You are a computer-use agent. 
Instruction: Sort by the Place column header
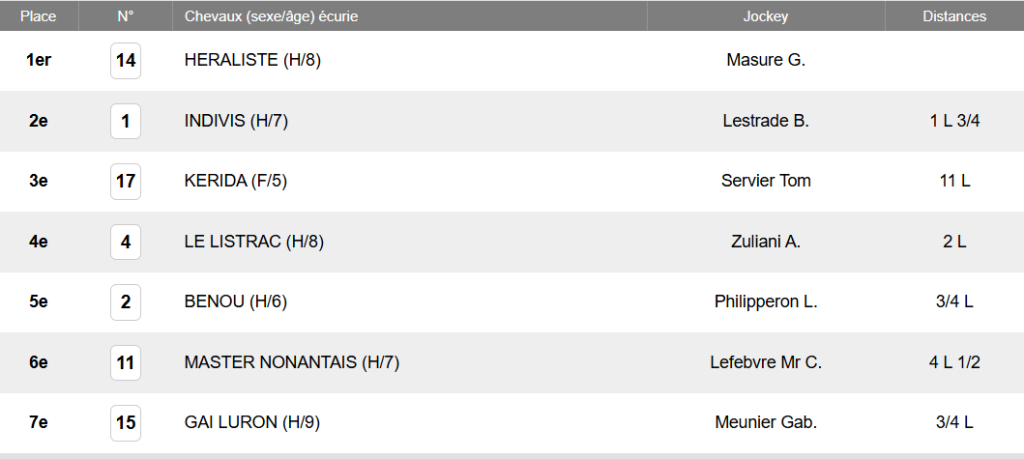coord(39,16)
